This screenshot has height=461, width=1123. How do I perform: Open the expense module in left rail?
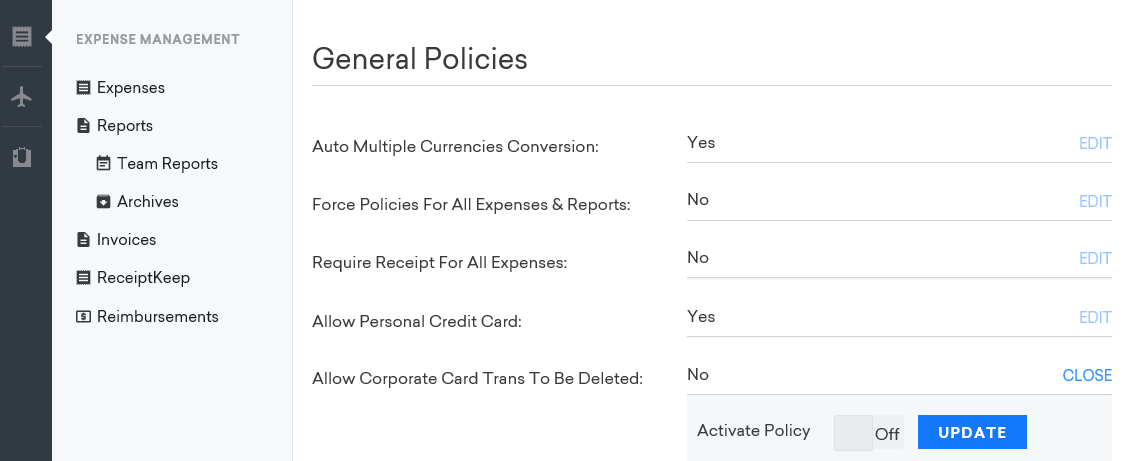pos(22,38)
